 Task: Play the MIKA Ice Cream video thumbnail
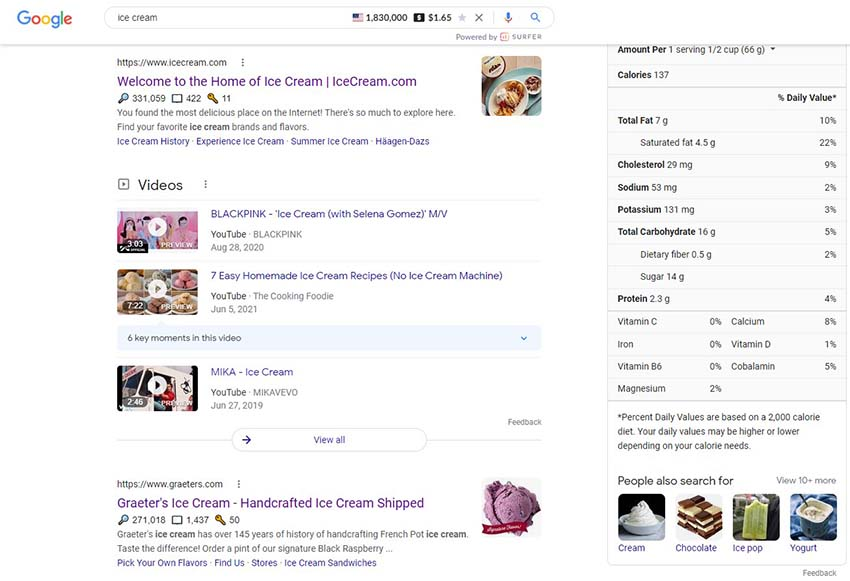157,389
